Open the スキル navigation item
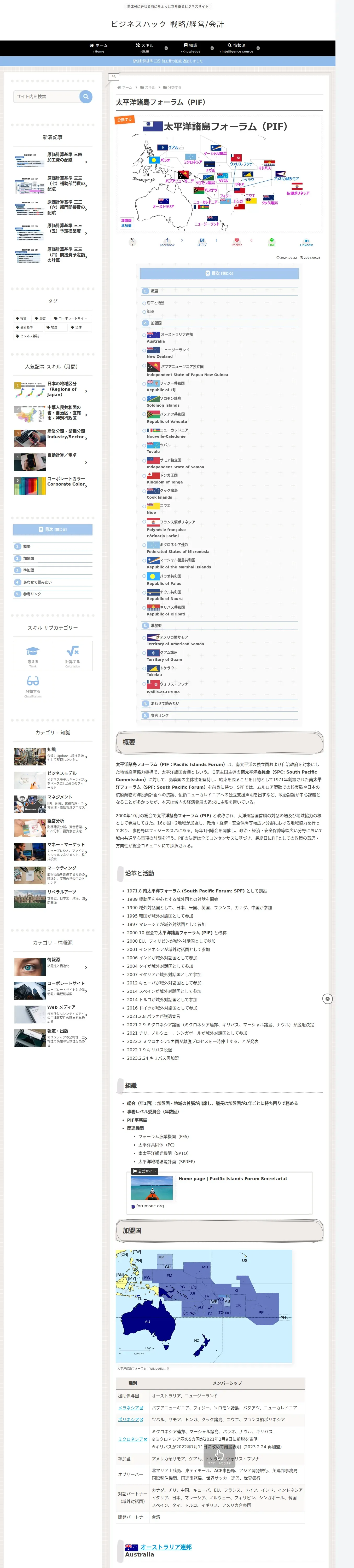This screenshot has width=354, height=1568. click(x=144, y=48)
